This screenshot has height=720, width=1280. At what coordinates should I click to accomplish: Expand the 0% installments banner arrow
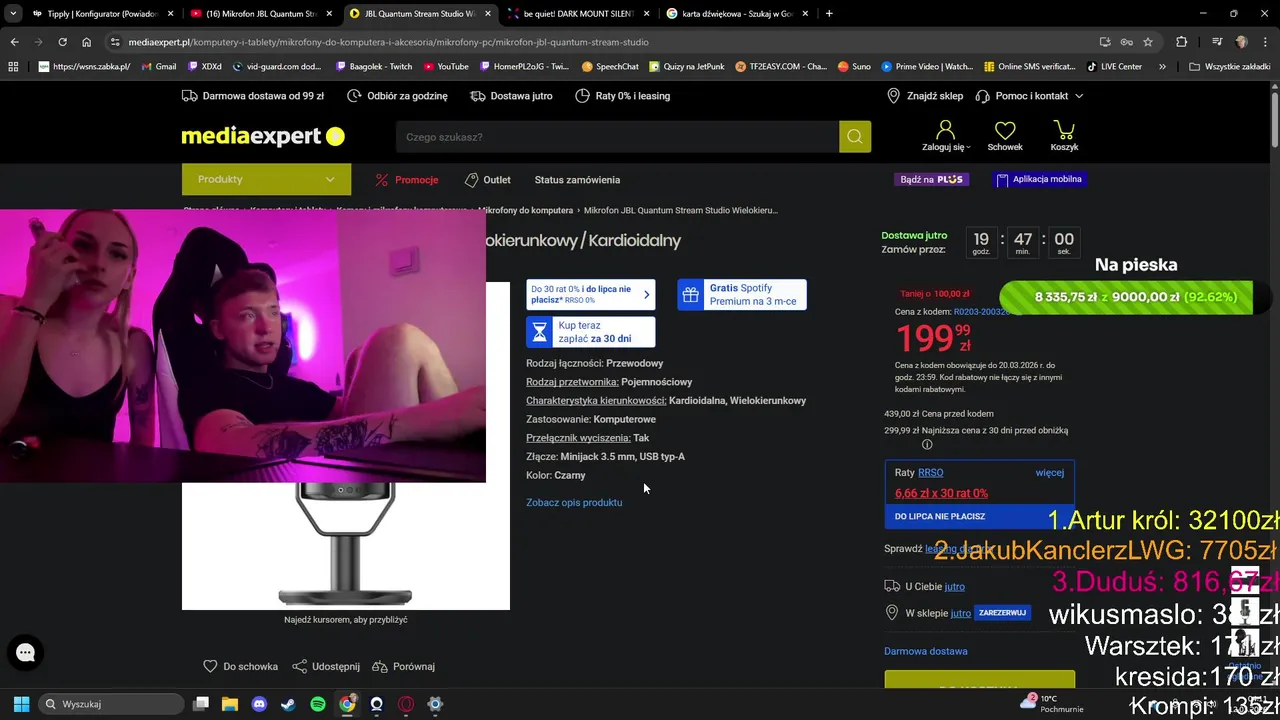point(647,294)
